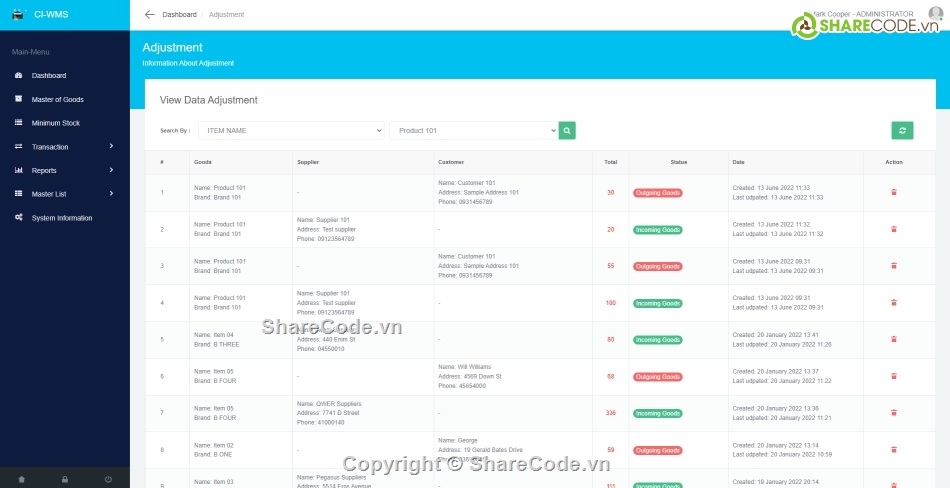
Task: Click Outgoing Goods badge in row 3
Action: coord(657,266)
